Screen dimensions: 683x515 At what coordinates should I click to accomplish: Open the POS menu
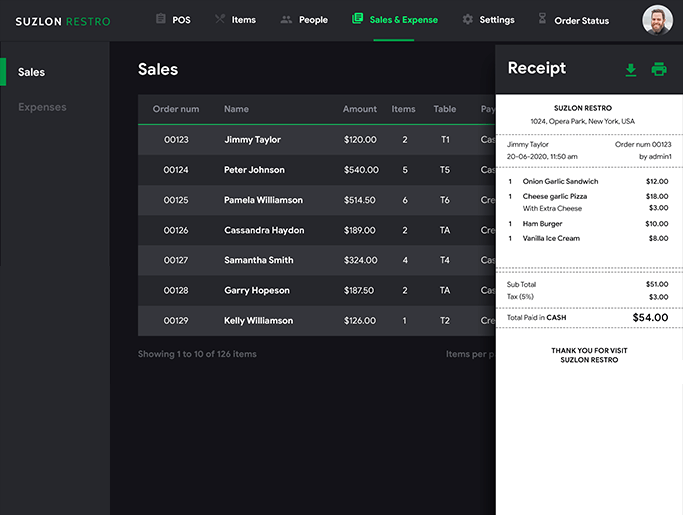(181, 20)
